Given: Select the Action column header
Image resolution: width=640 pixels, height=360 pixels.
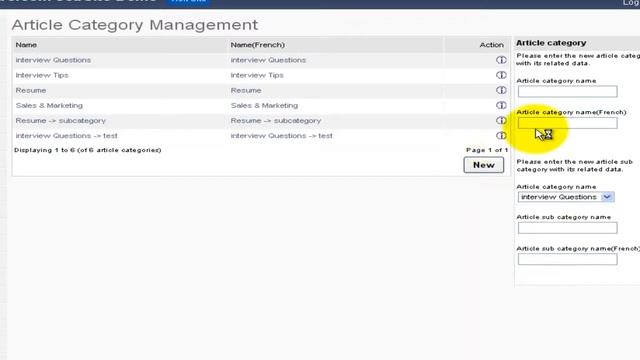Looking at the screenshot, I should click(491, 45).
